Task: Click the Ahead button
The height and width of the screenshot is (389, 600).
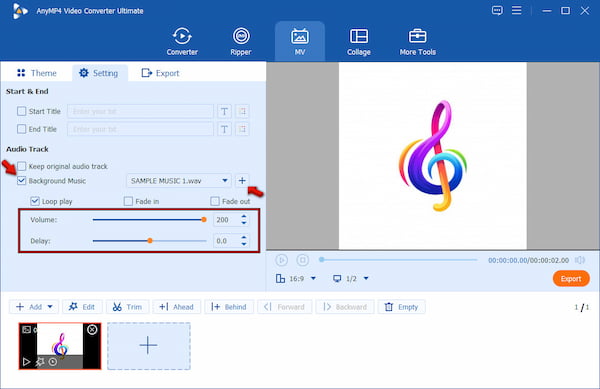Action: [x=176, y=307]
